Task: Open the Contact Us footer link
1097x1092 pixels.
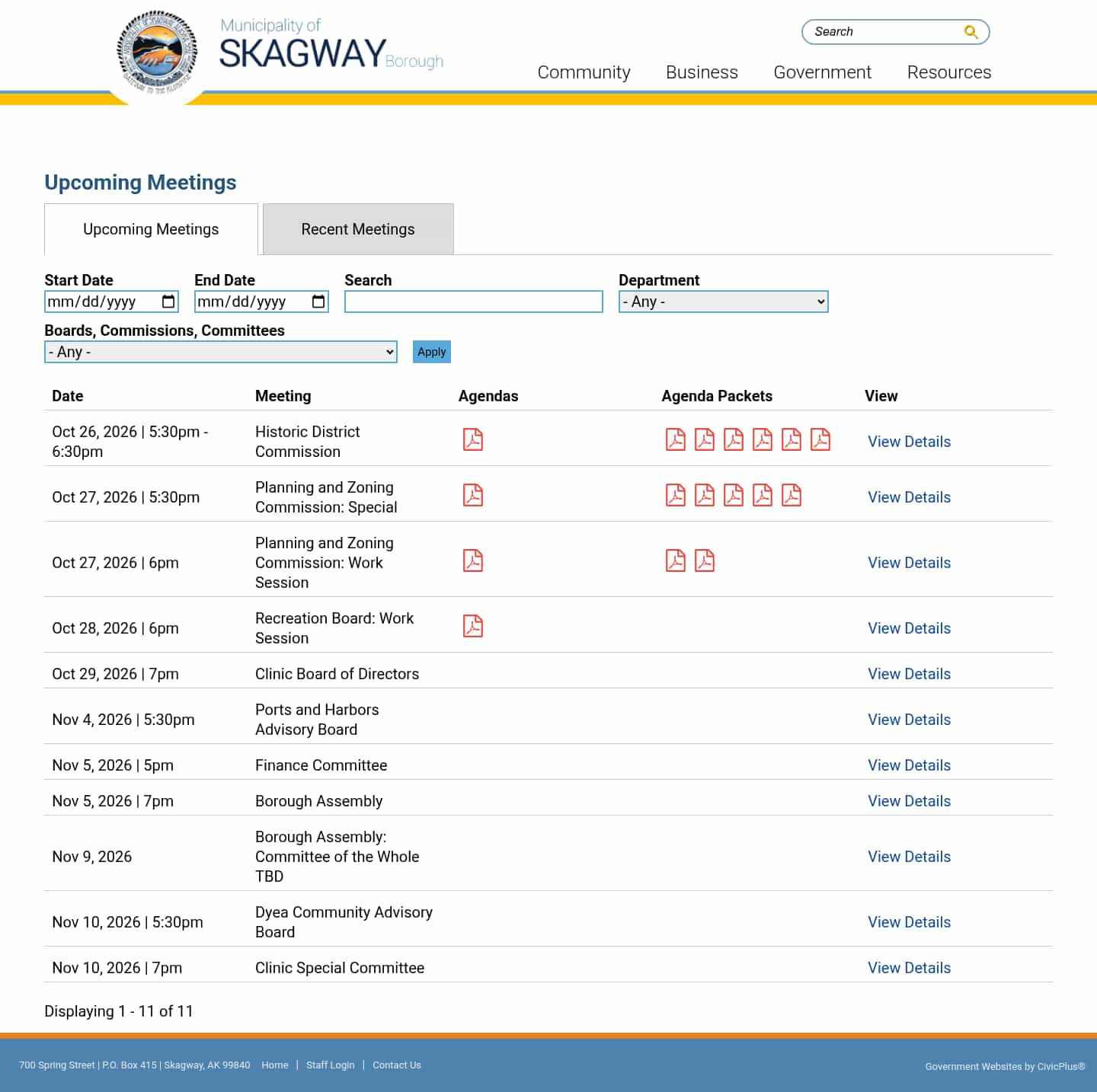Action: click(x=396, y=1065)
